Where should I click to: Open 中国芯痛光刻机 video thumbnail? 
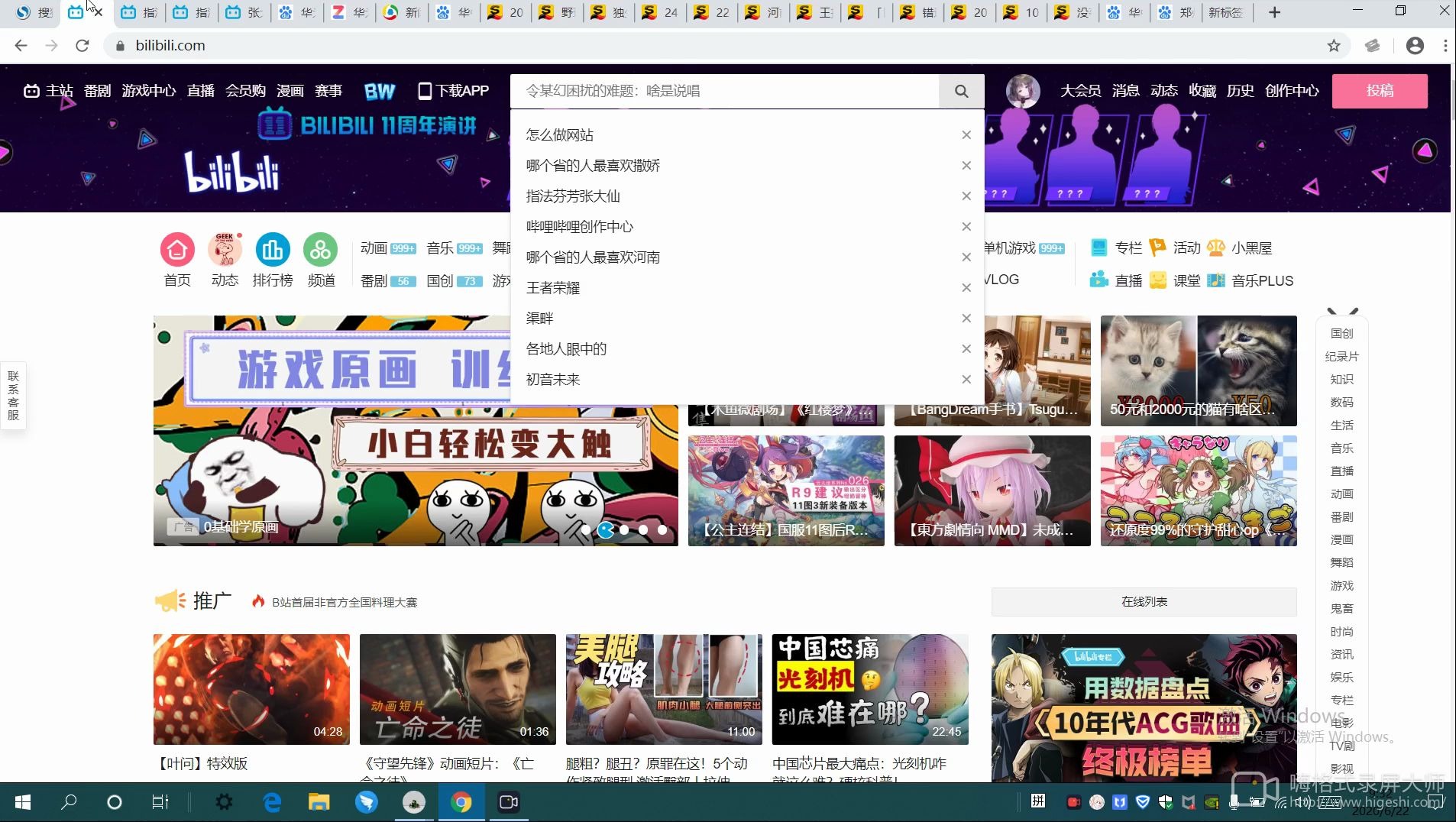[870, 689]
